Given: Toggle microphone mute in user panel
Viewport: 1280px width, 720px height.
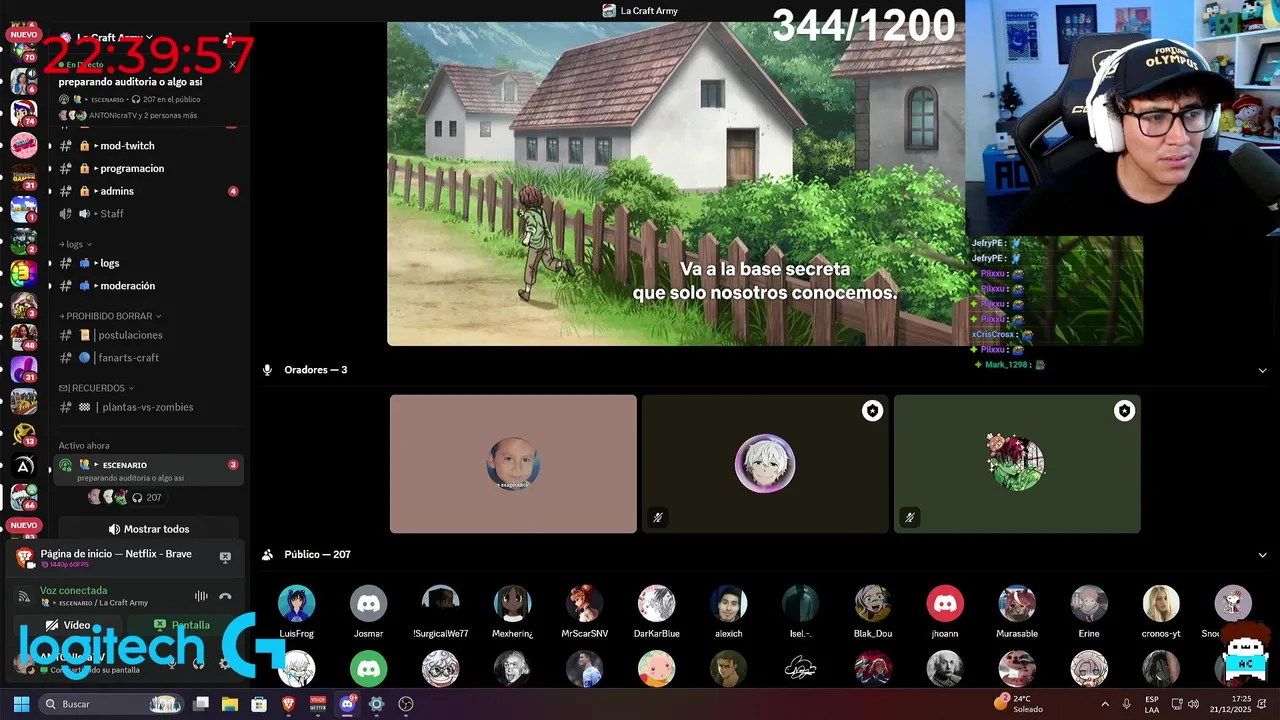Looking at the screenshot, I should coord(172,662).
